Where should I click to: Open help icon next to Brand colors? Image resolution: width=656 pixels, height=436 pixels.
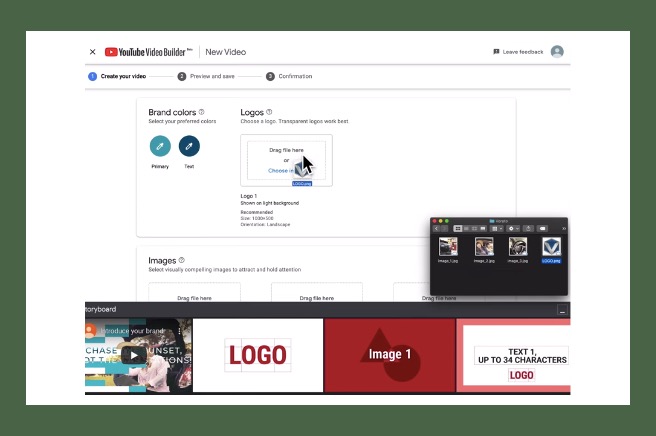[x=202, y=112]
